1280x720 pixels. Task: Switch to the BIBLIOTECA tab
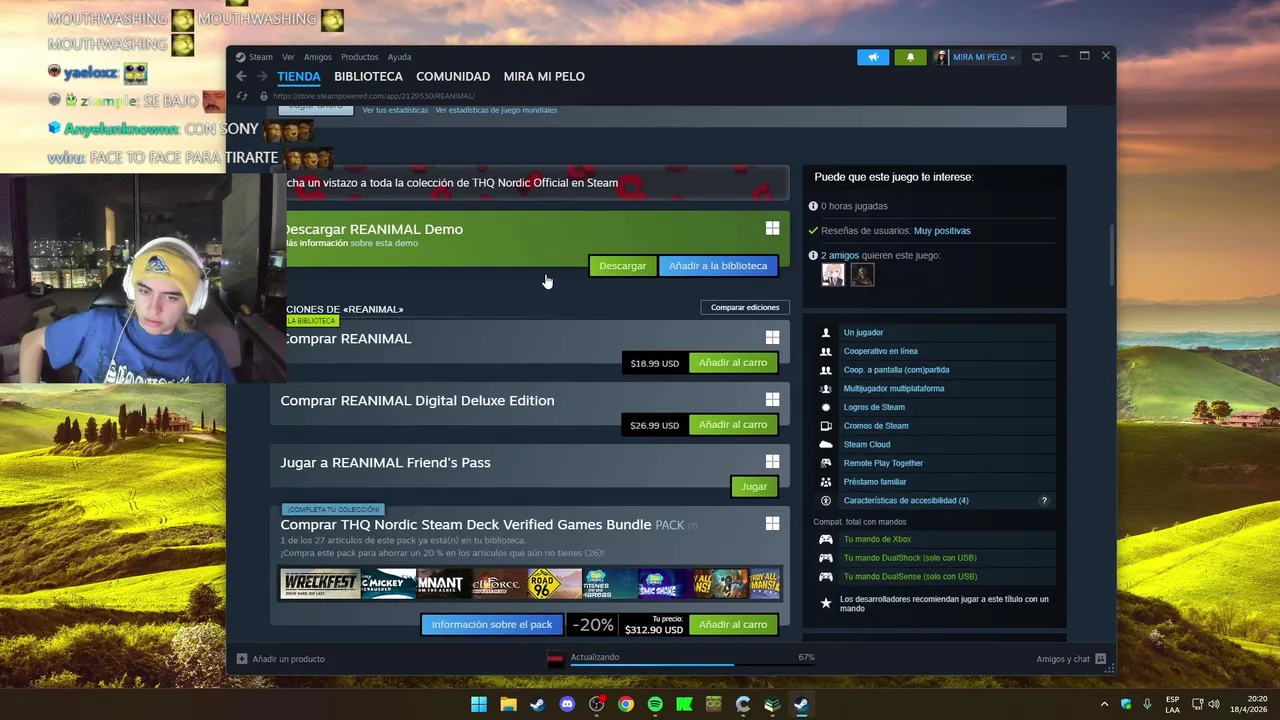pyautogui.click(x=368, y=76)
